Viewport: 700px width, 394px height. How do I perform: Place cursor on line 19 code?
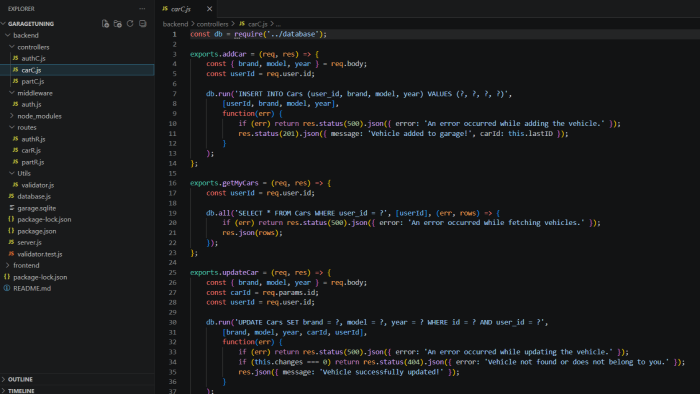(353, 213)
